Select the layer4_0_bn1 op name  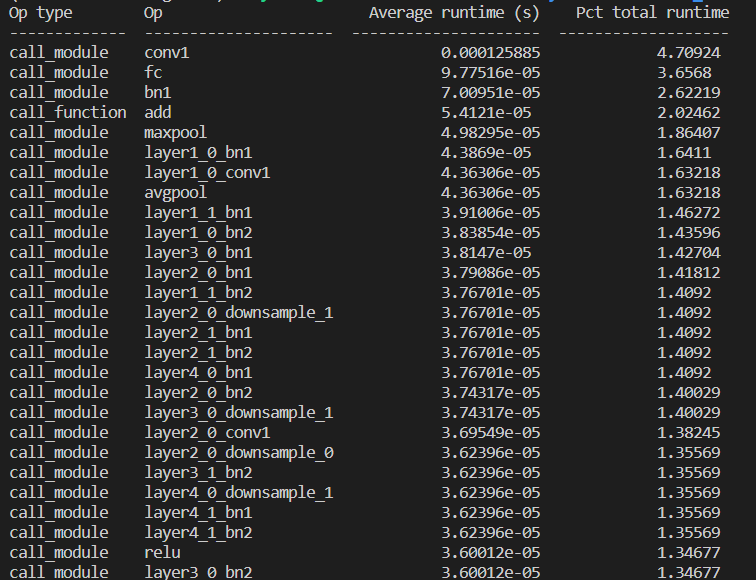click(x=198, y=373)
